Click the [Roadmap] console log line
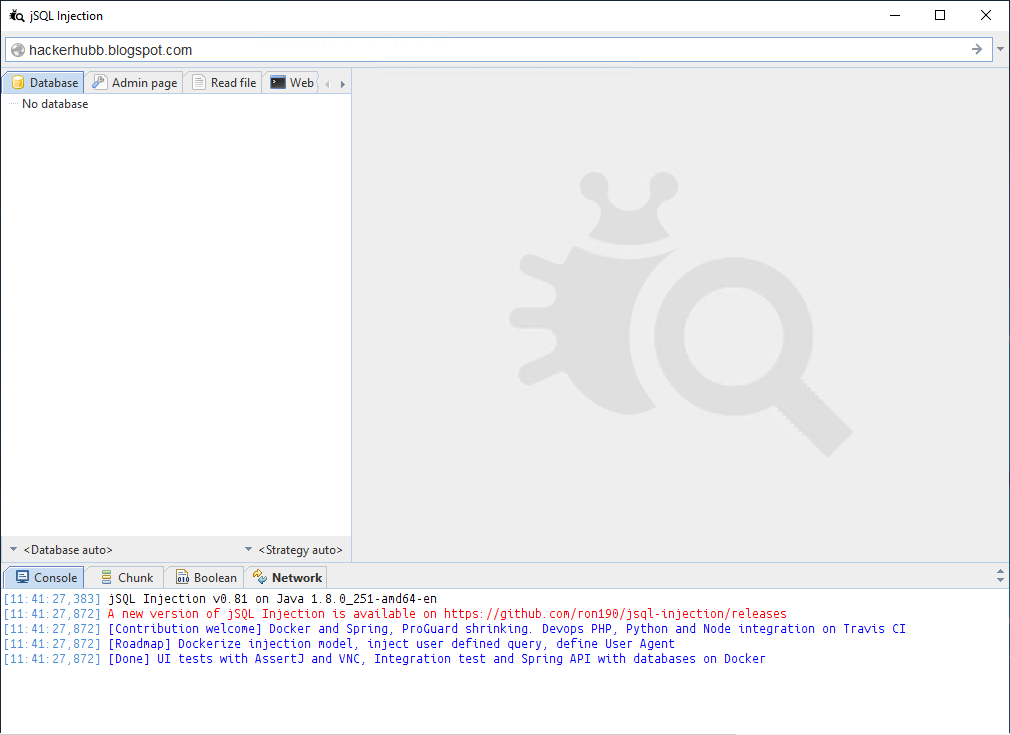Screen dimensions: 1010x735 pyautogui.click(x=391, y=644)
